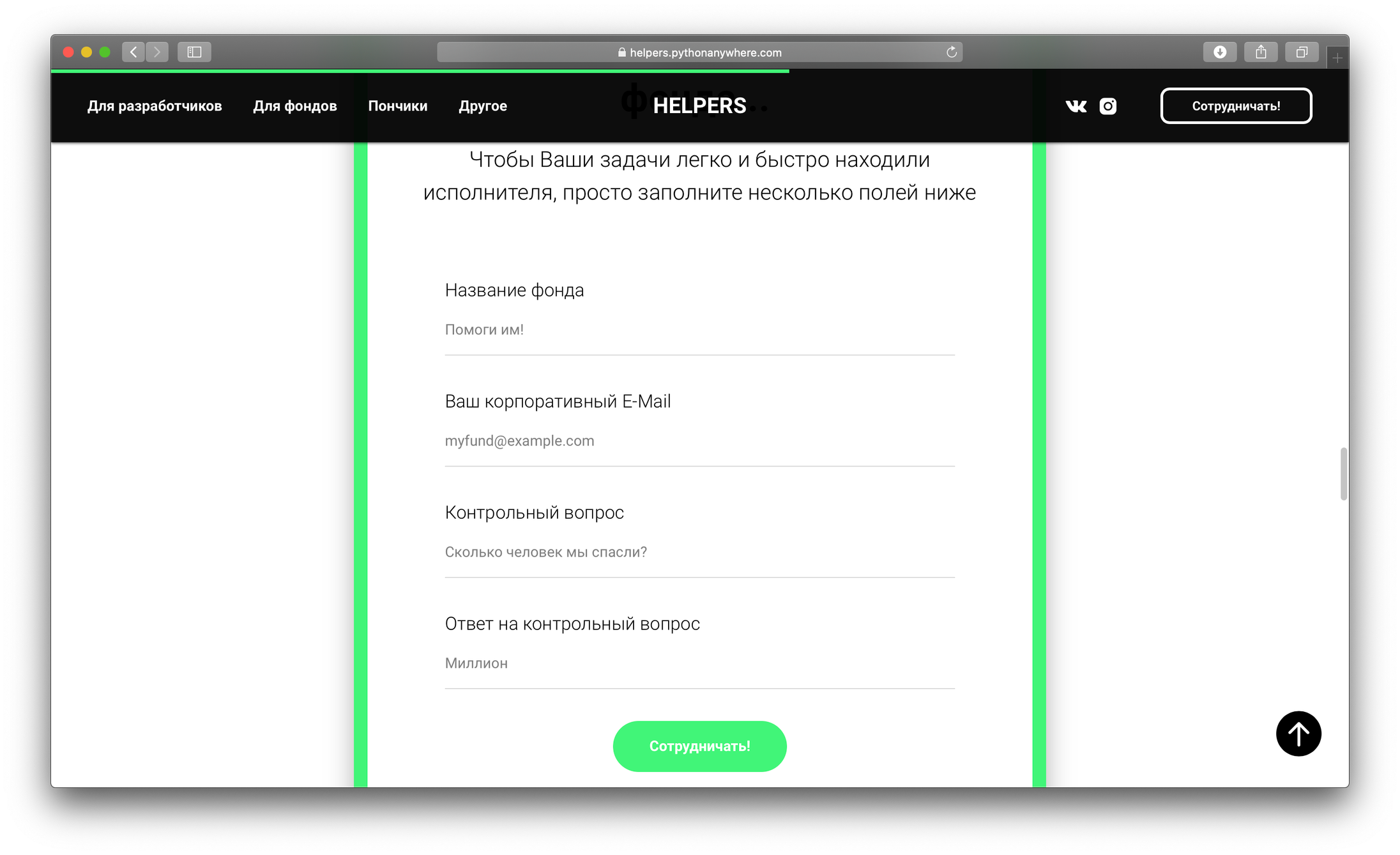Click Safari's forward navigation arrow
The image size is (1400, 855).
tap(157, 52)
